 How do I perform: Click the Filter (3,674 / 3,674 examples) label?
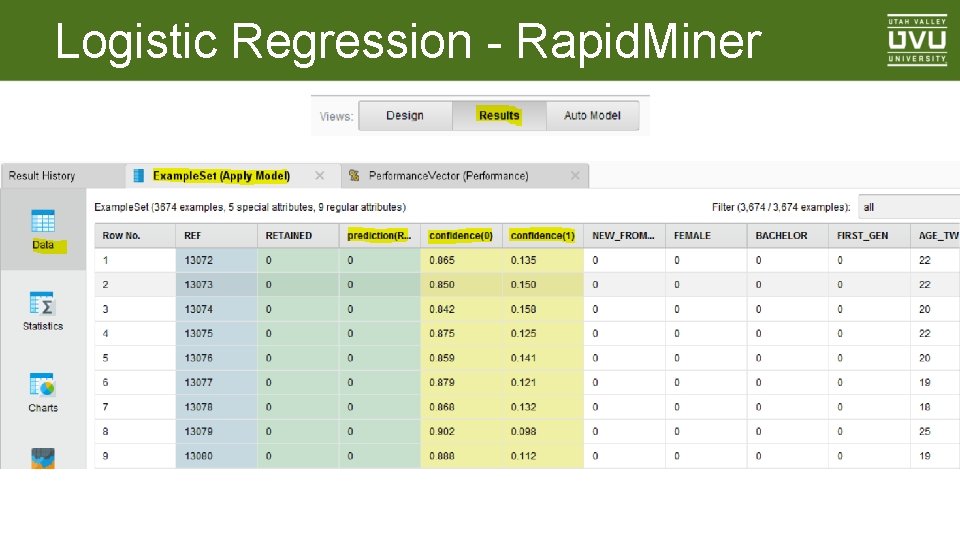click(781, 208)
